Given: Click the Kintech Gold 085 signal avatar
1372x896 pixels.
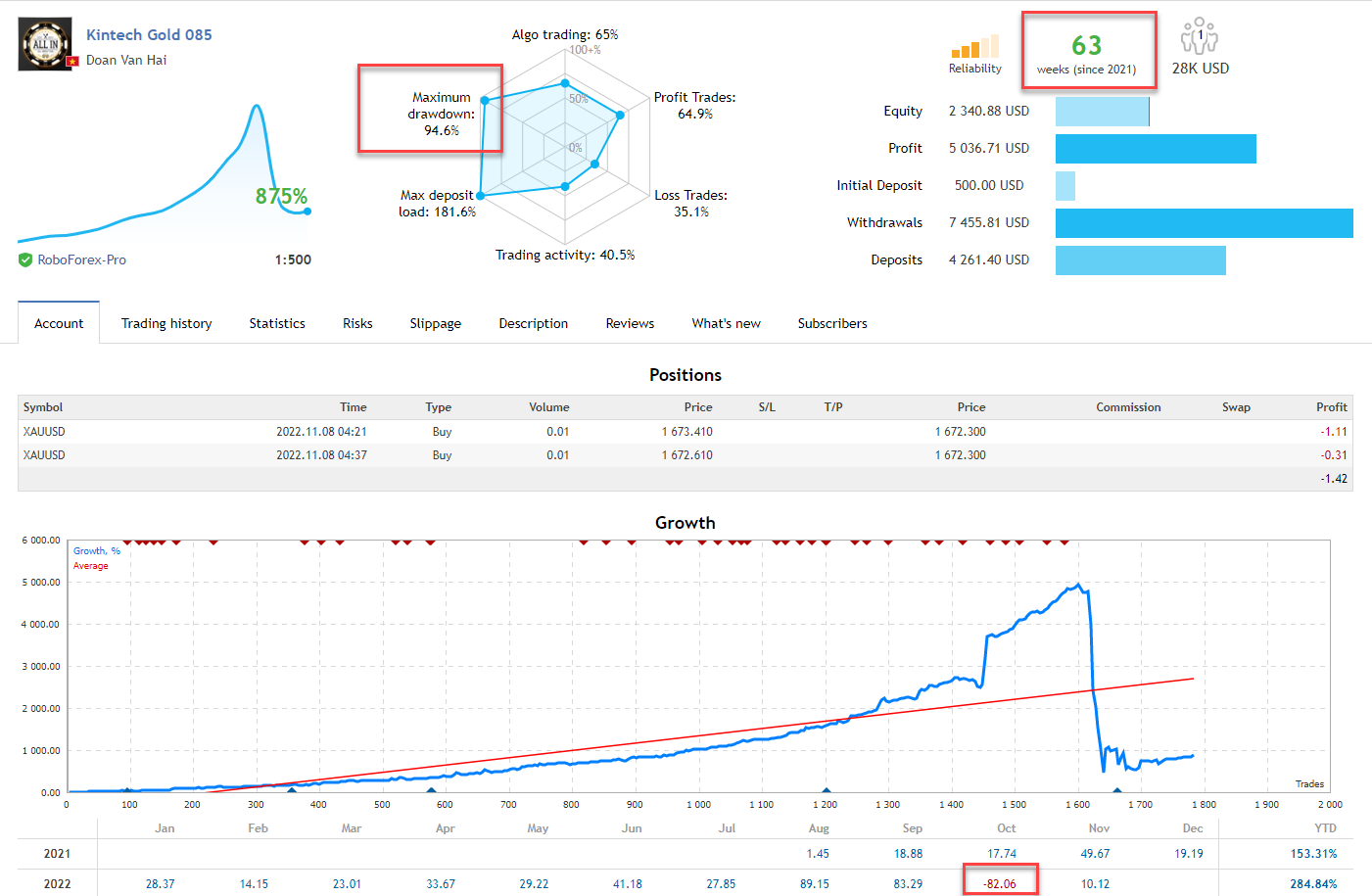Looking at the screenshot, I should coord(45,44).
